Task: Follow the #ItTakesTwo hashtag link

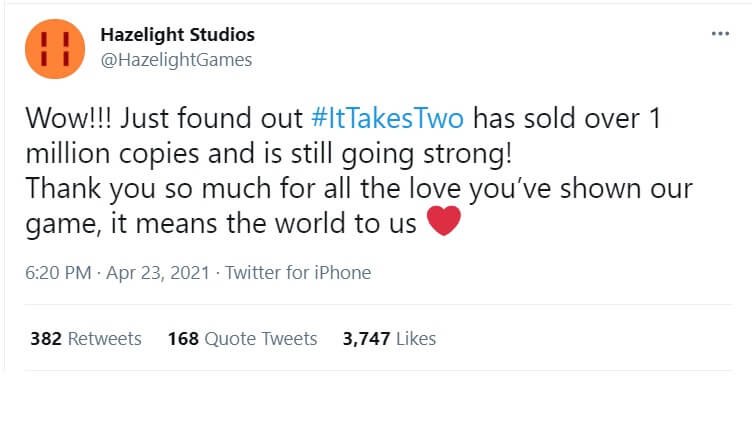Action: pyautogui.click(x=387, y=118)
